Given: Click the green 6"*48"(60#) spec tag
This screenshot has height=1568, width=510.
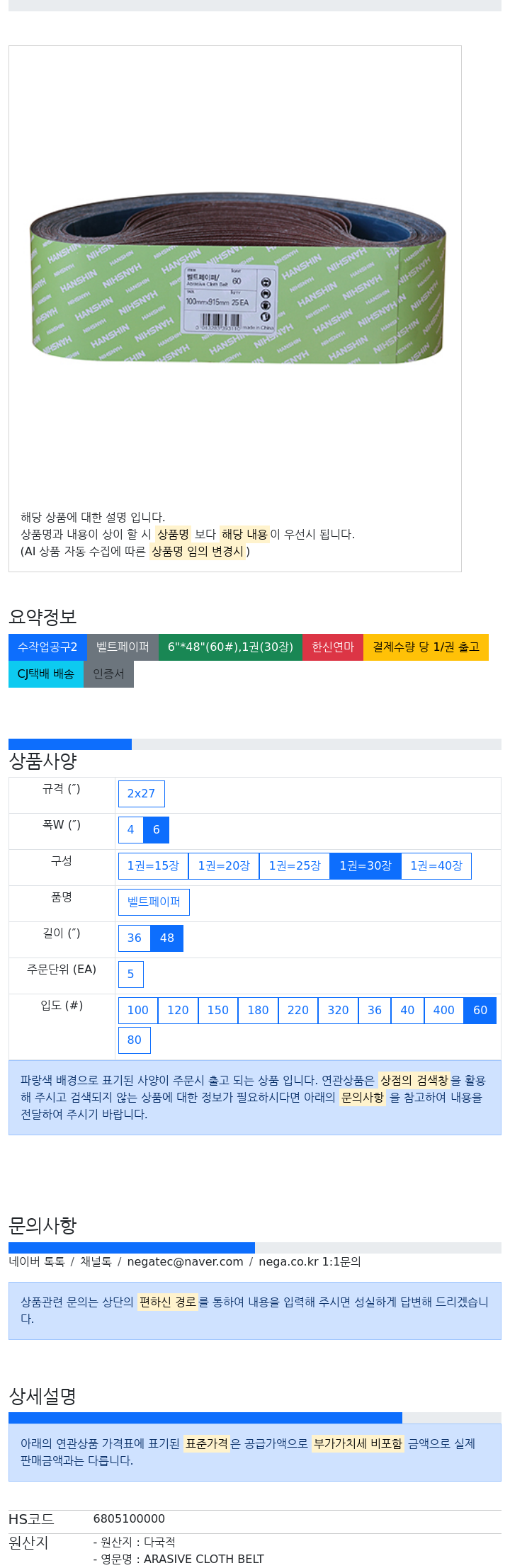Looking at the screenshot, I should (230, 647).
